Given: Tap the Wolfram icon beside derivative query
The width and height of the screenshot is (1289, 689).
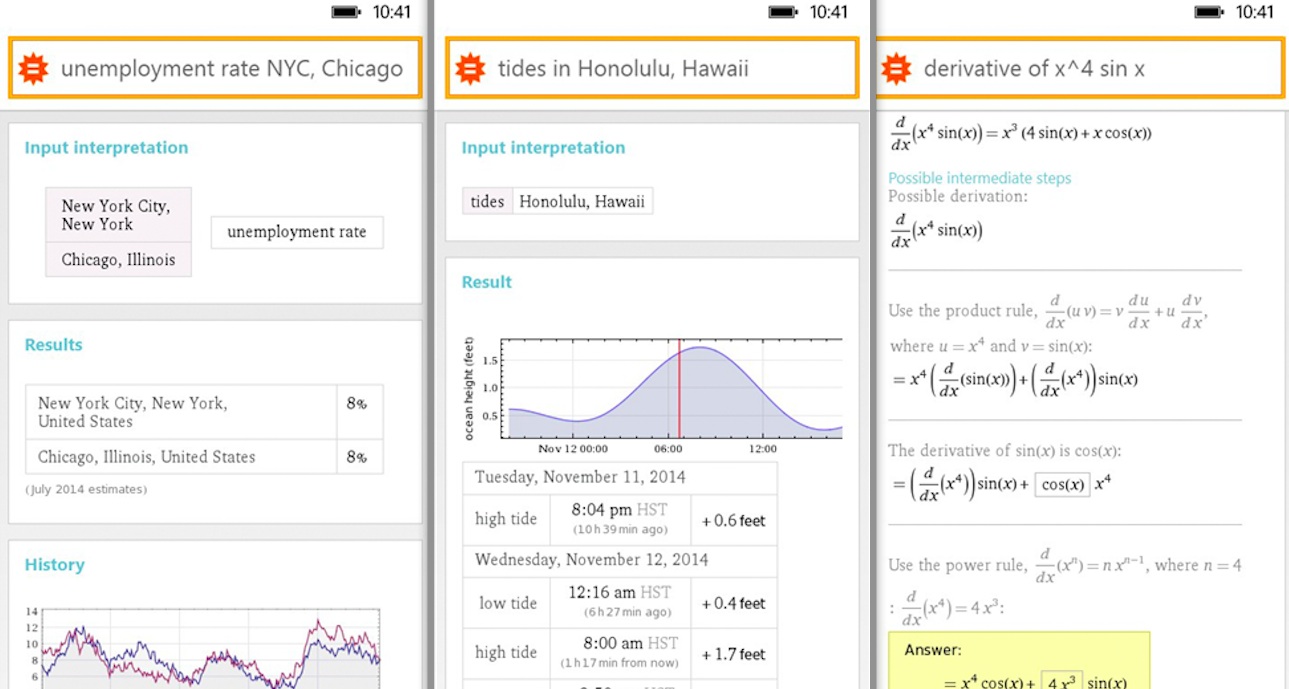Looking at the screenshot, I should click(896, 69).
